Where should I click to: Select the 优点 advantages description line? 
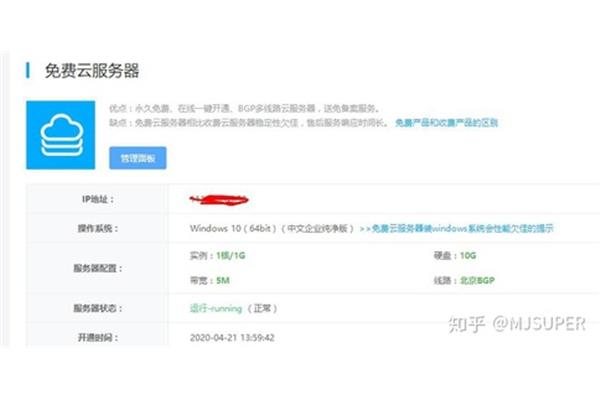(245, 108)
